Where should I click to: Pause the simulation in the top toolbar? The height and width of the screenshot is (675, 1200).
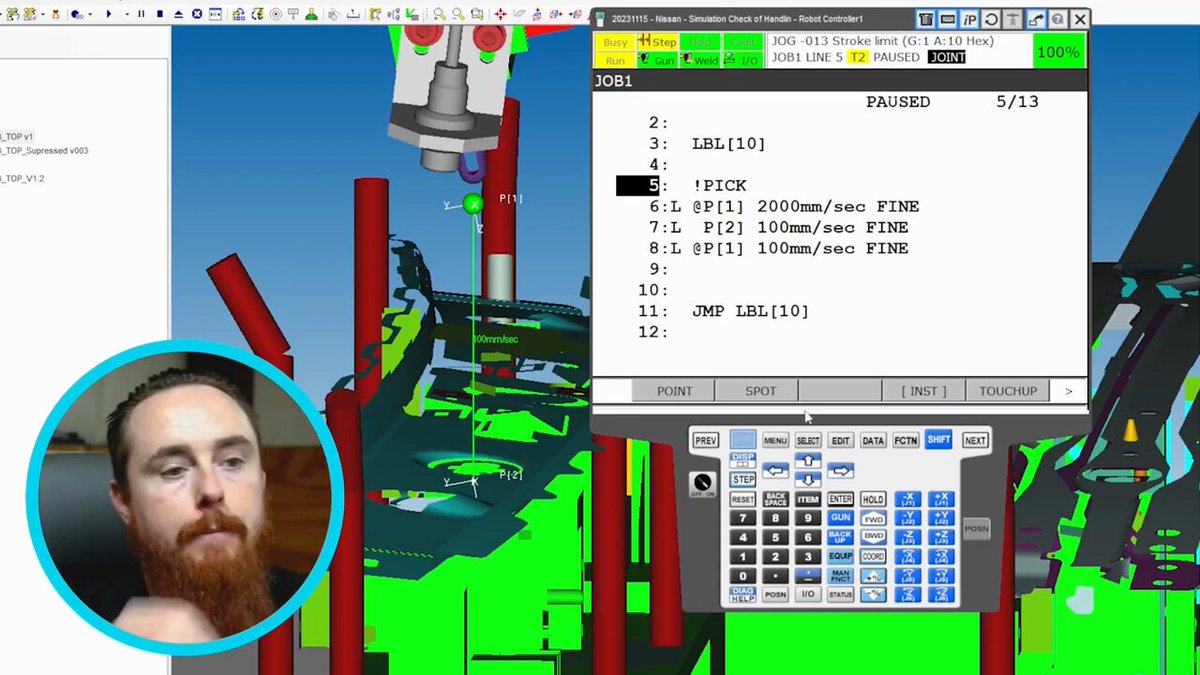pos(141,14)
